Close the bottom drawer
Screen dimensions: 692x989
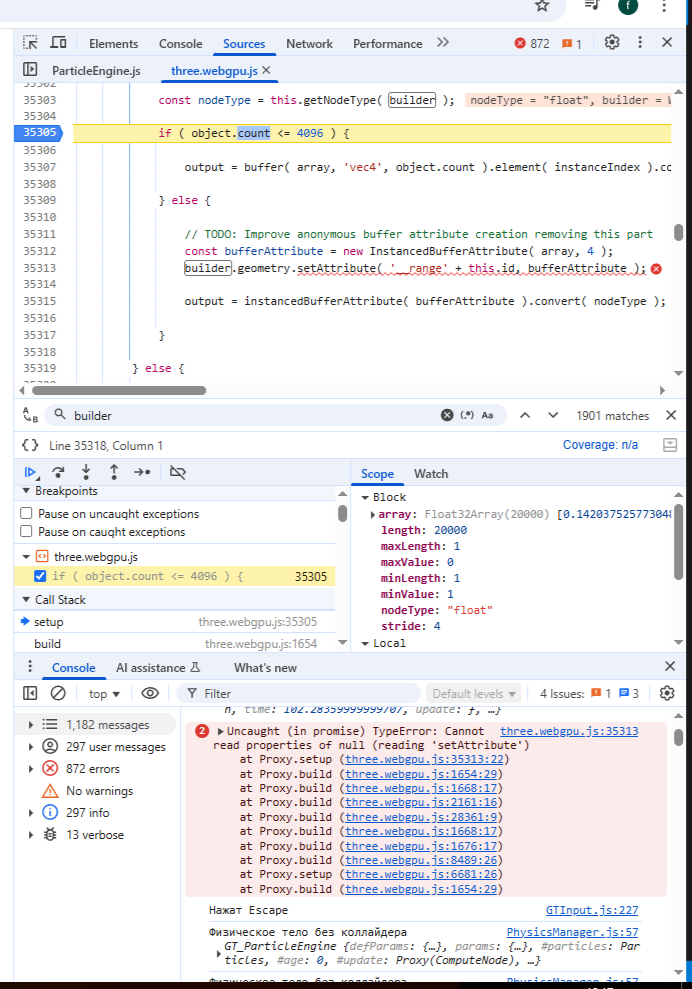(x=670, y=667)
